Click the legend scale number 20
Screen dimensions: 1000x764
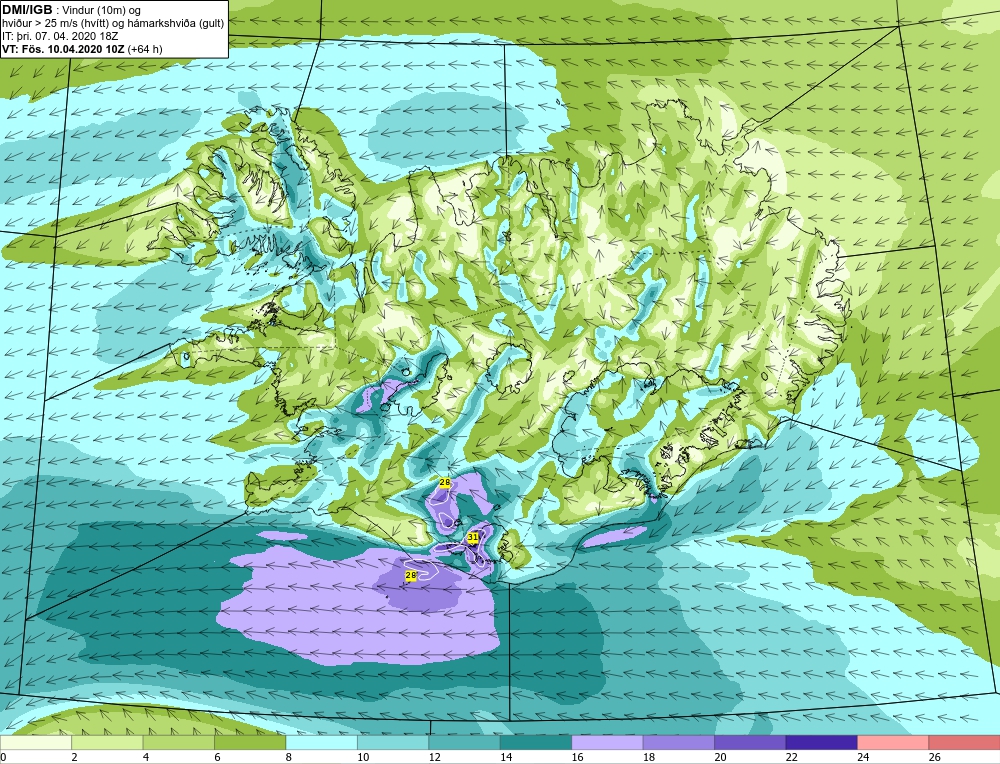click(720, 757)
